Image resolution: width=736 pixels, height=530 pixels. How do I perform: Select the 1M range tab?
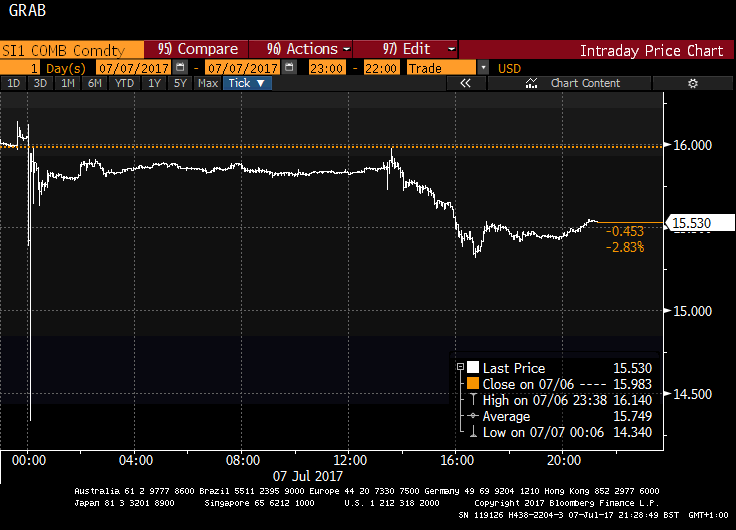(x=68, y=83)
